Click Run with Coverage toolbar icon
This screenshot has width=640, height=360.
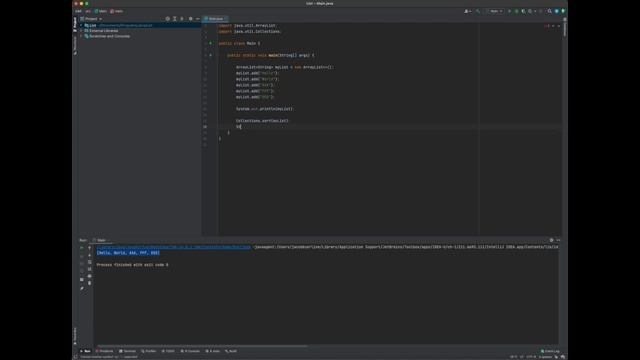523,11
